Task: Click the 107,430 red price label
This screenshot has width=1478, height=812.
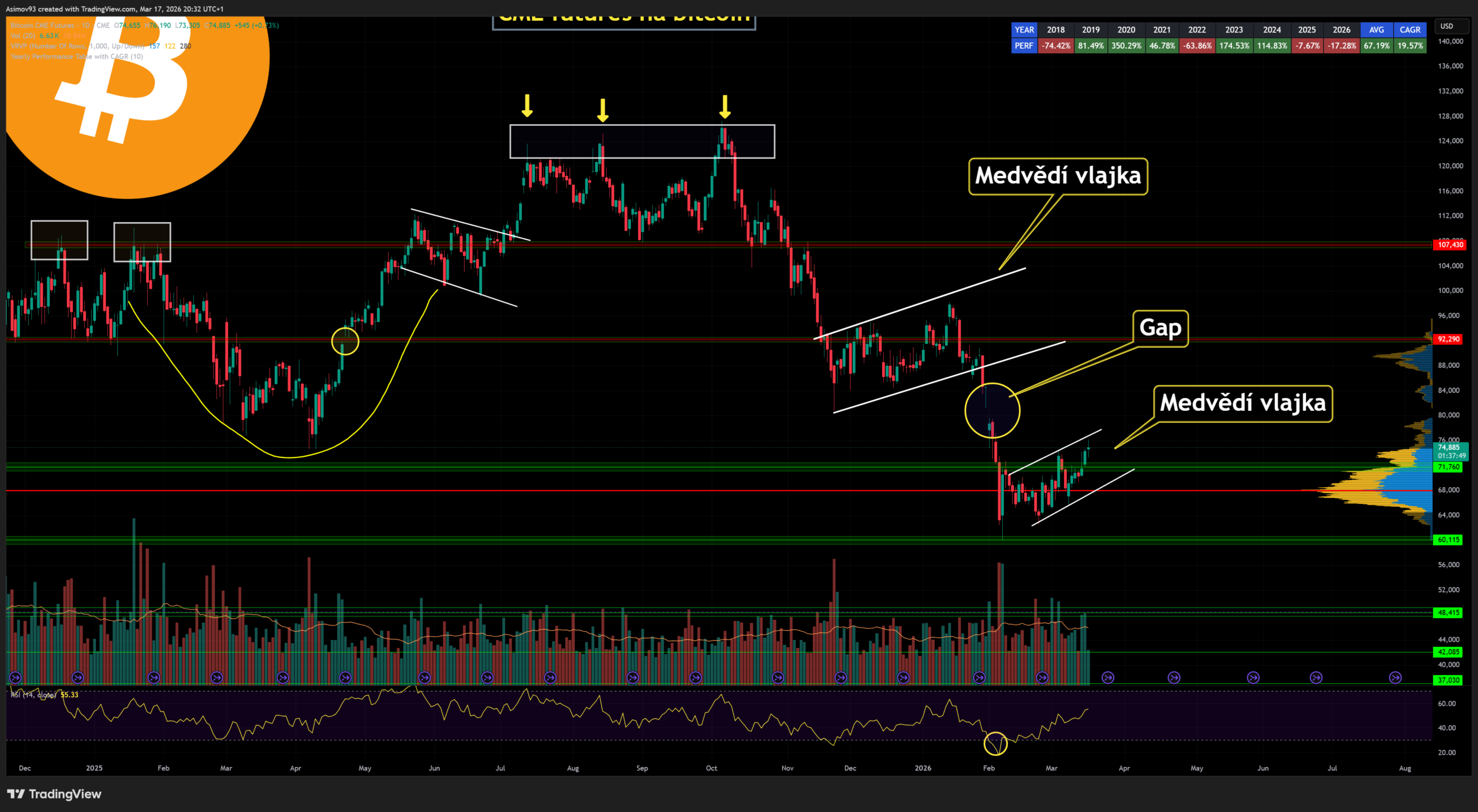Action: (1450, 245)
